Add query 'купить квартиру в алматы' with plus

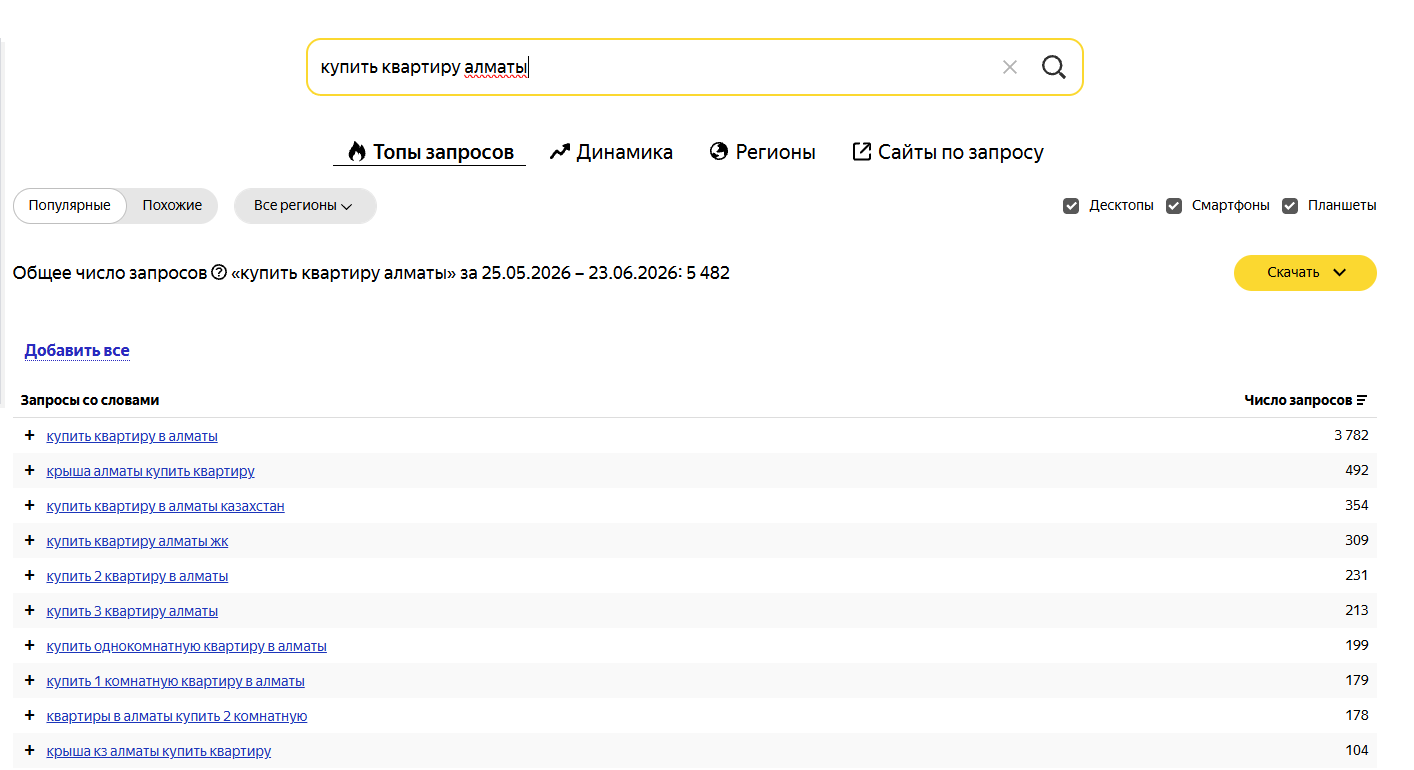(x=29, y=436)
